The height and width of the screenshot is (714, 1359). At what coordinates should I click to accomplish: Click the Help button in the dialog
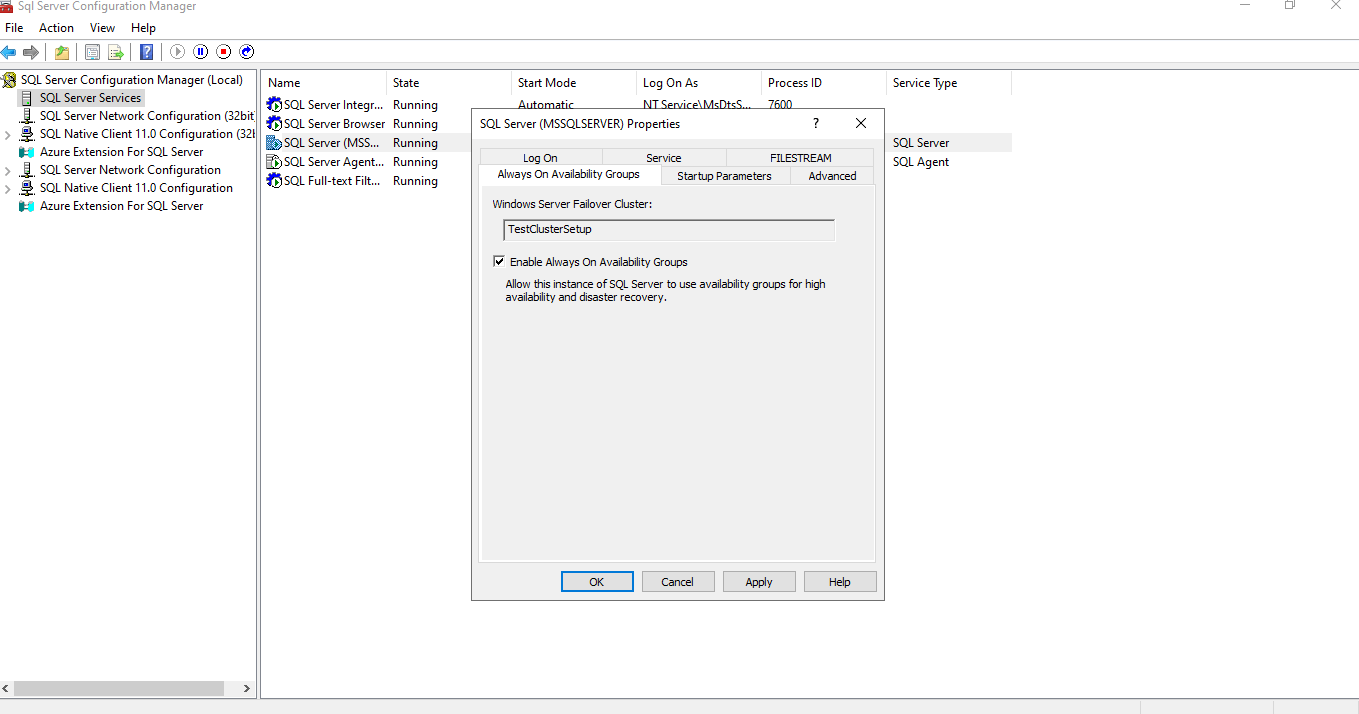[840, 582]
